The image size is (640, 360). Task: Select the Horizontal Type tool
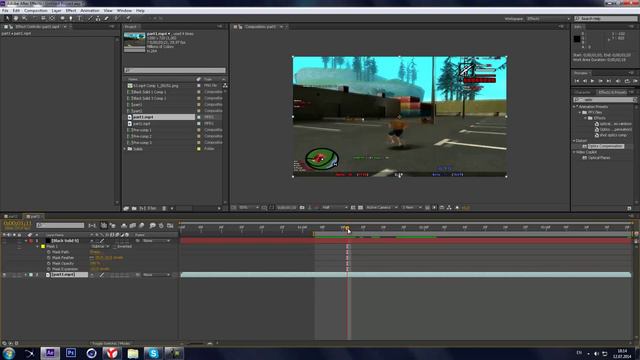(x=80, y=18)
